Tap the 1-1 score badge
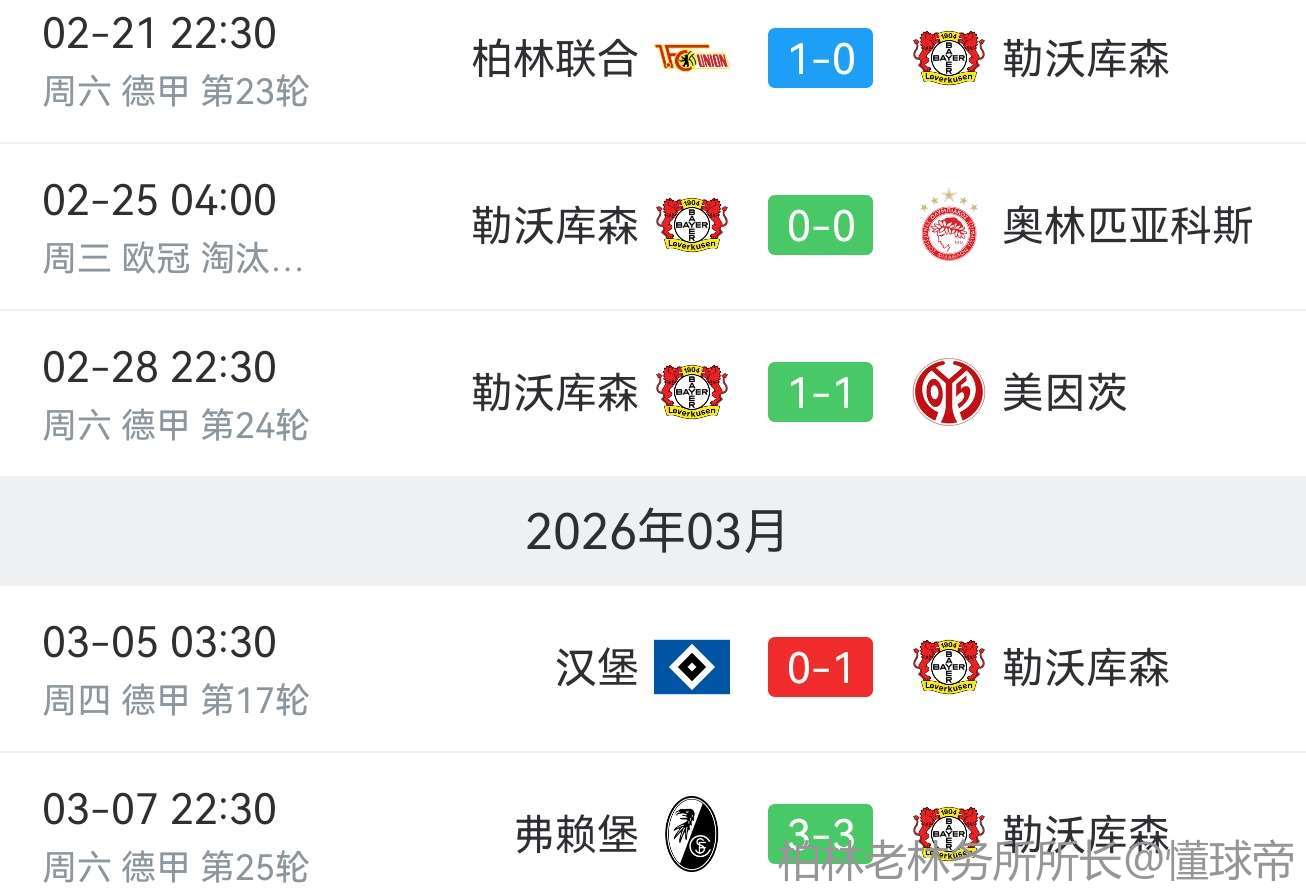The height and width of the screenshot is (896, 1306). point(820,393)
